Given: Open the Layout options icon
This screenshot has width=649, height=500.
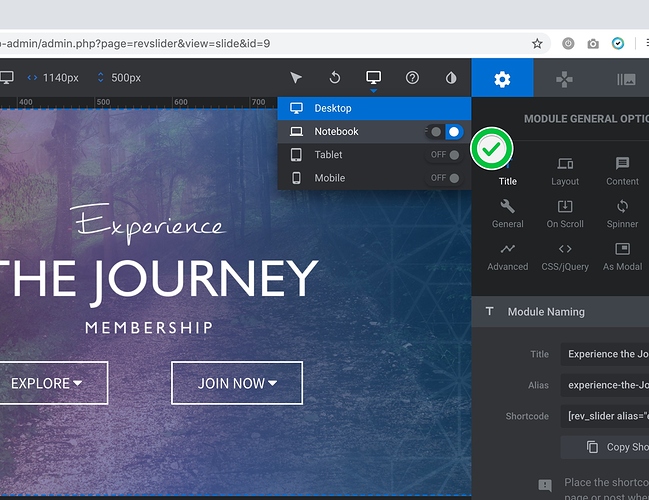Looking at the screenshot, I should [565, 170].
